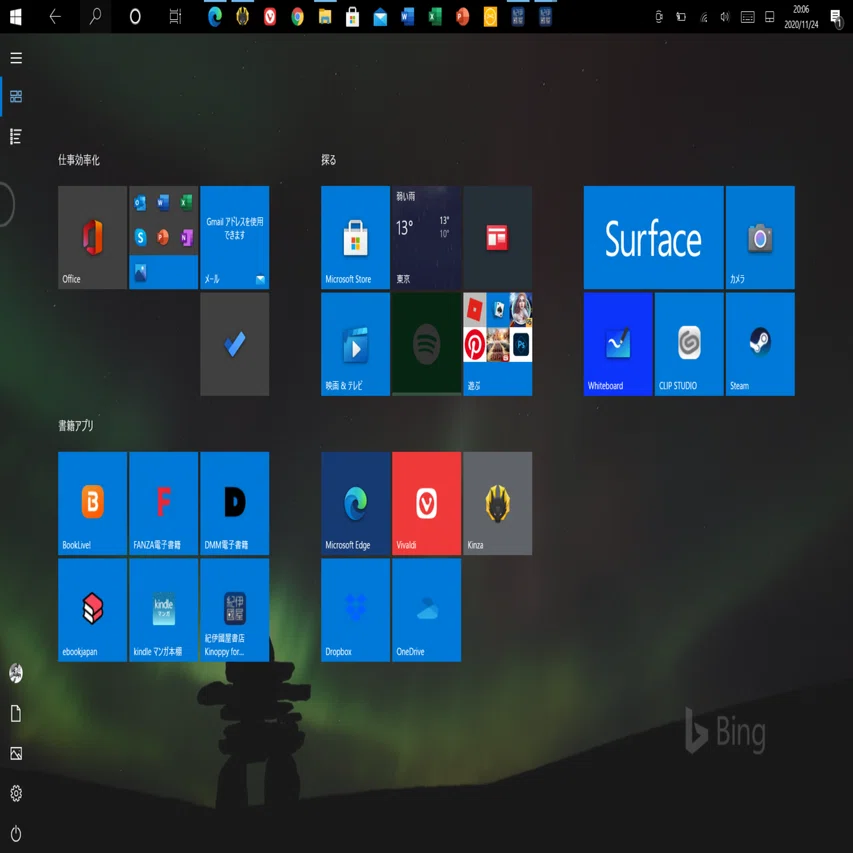Open Word from the taskbar
The height and width of the screenshot is (853, 853).
click(407, 17)
